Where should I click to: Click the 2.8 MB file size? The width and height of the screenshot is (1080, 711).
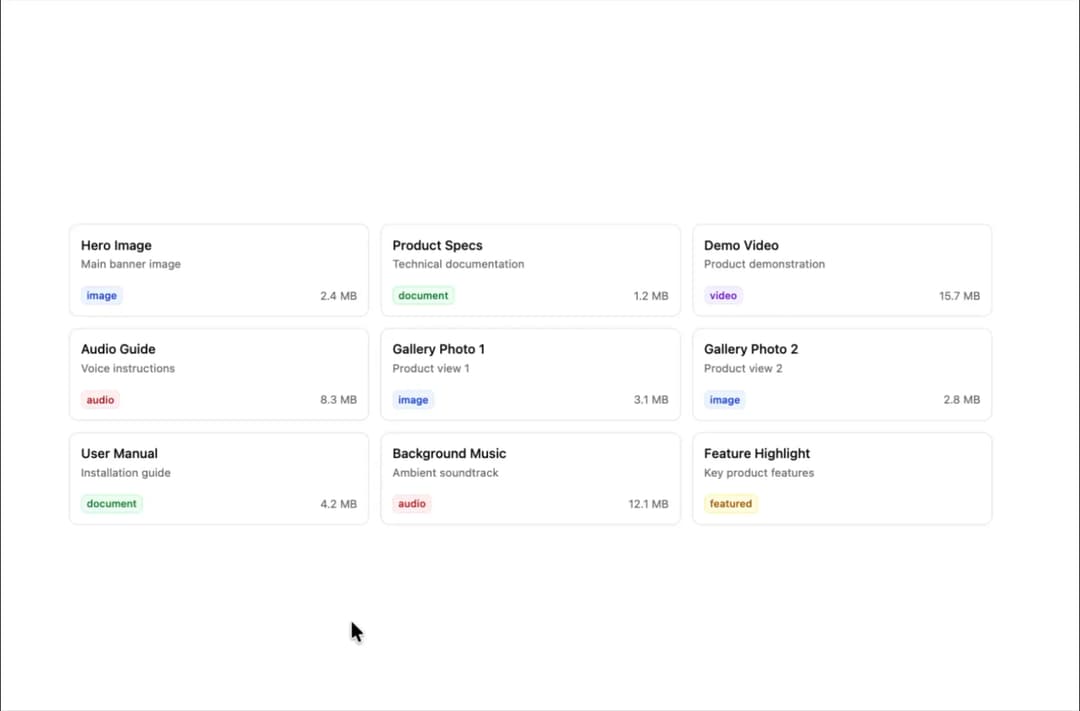(962, 400)
